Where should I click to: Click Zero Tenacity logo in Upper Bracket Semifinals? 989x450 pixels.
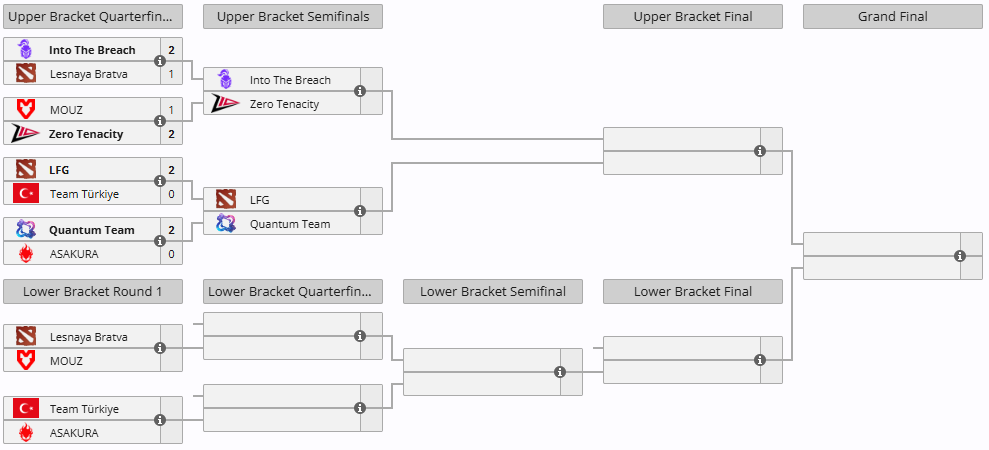[x=226, y=104]
